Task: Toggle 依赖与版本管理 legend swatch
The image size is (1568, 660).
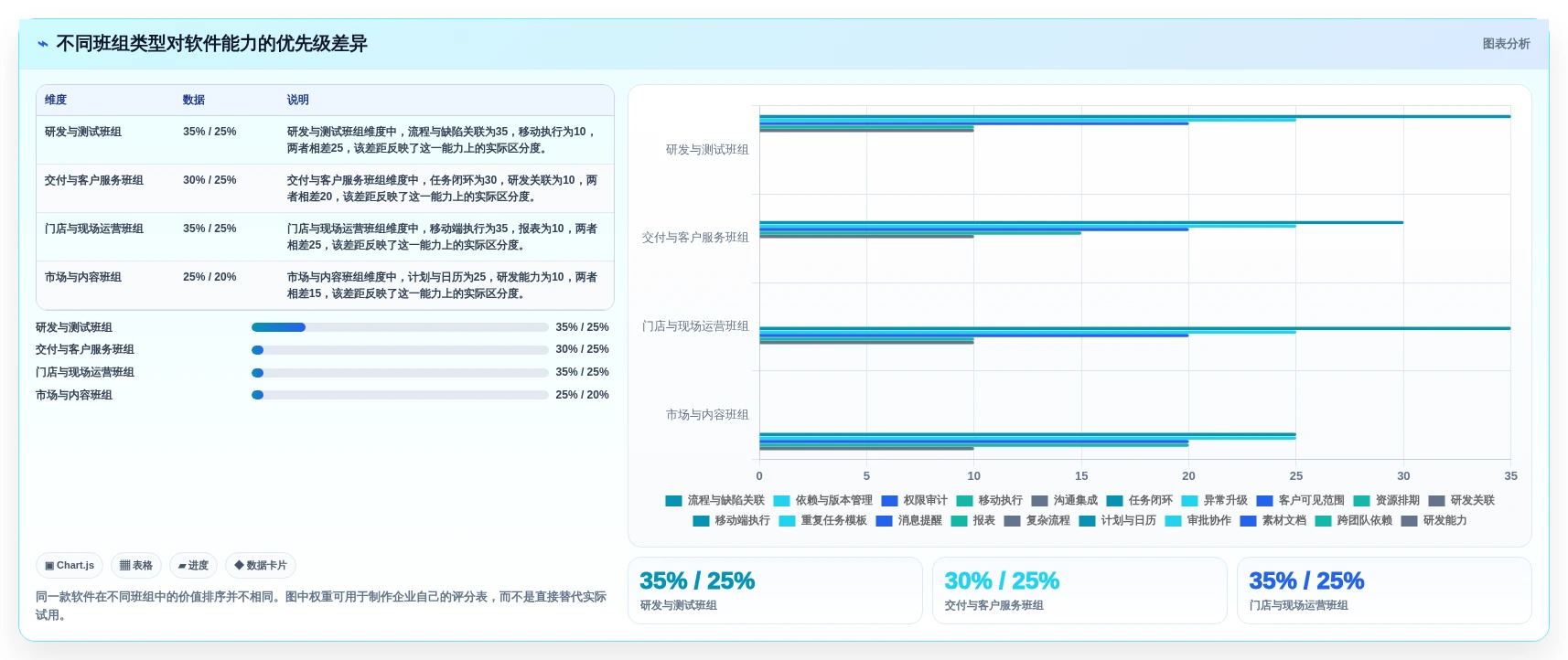Action: (x=782, y=501)
